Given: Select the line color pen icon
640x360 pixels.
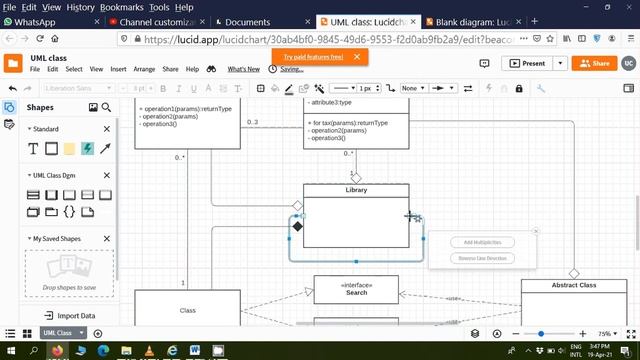Looking at the screenshot, I should 289,89.
